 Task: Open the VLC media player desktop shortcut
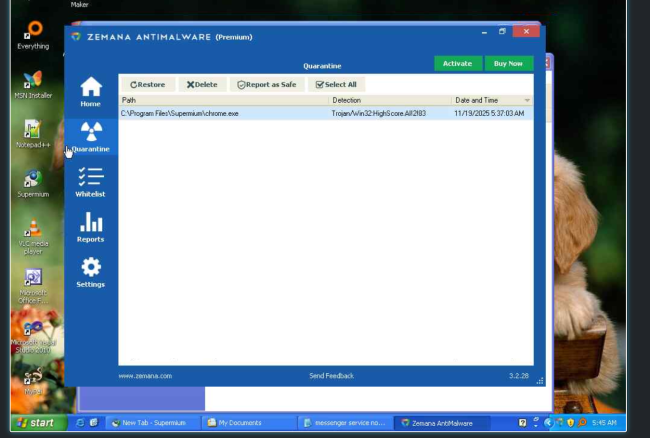tap(33, 237)
